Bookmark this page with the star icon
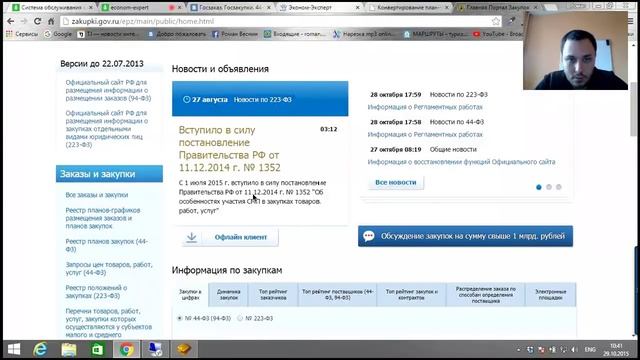This screenshot has height=360, width=640. coord(496,21)
